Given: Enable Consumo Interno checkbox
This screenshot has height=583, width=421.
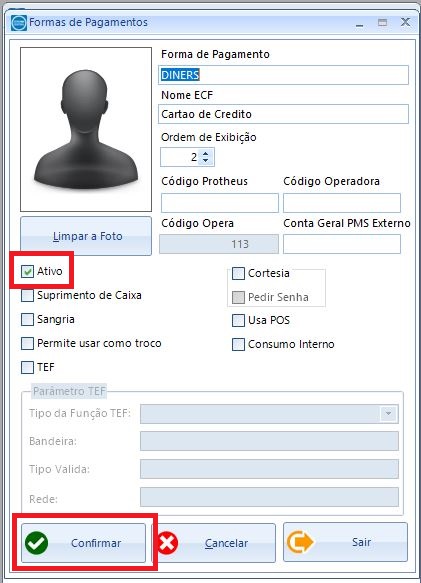Looking at the screenshot, I should (x=238, y=344).
